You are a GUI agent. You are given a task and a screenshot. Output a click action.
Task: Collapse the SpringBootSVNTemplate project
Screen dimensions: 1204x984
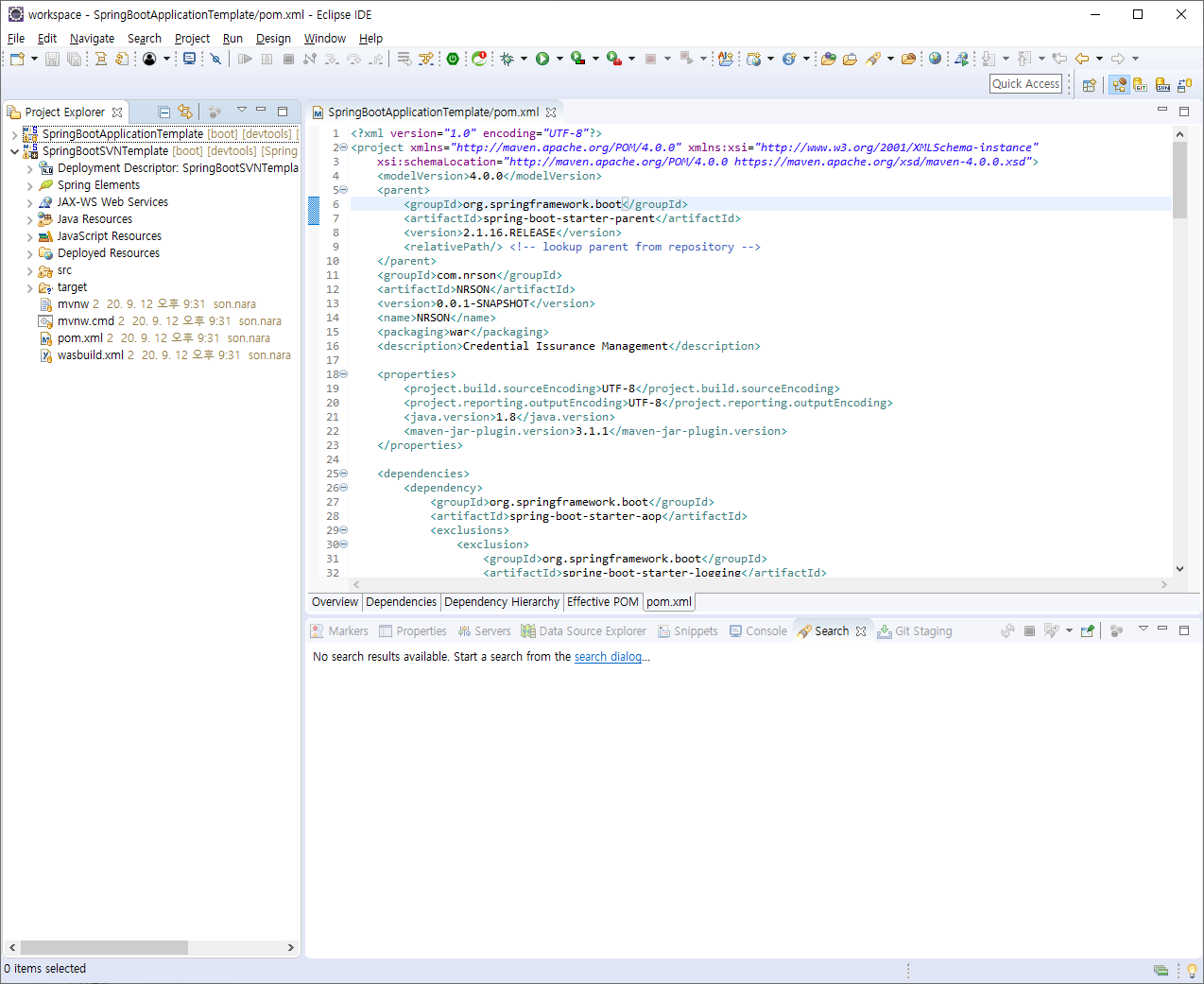coord(14,151)
